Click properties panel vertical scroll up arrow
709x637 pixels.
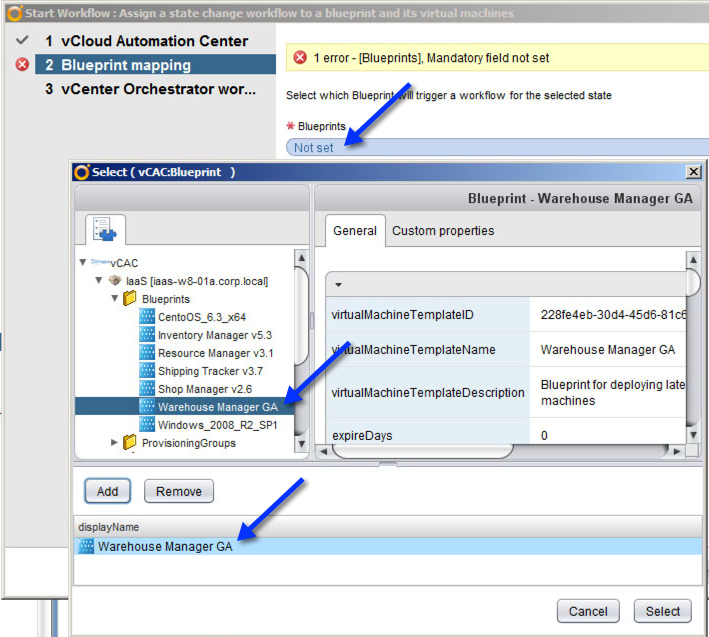click(693, 259)
